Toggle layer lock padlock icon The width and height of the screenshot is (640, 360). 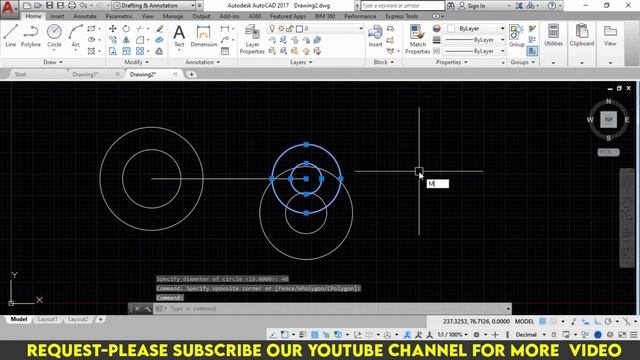290,29
